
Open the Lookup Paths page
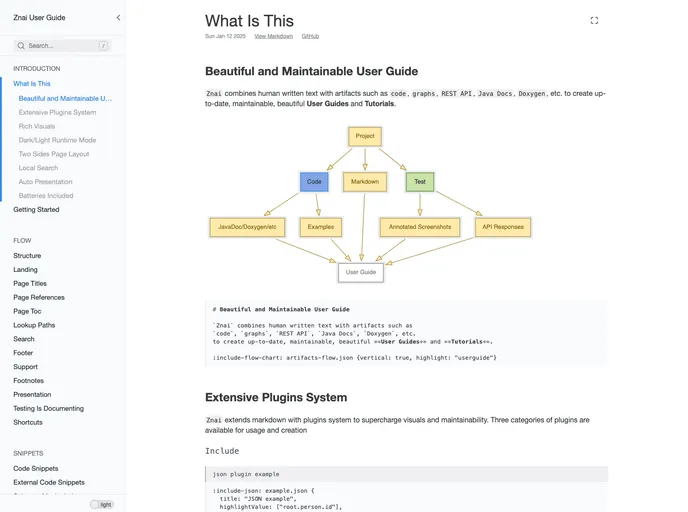34,325
